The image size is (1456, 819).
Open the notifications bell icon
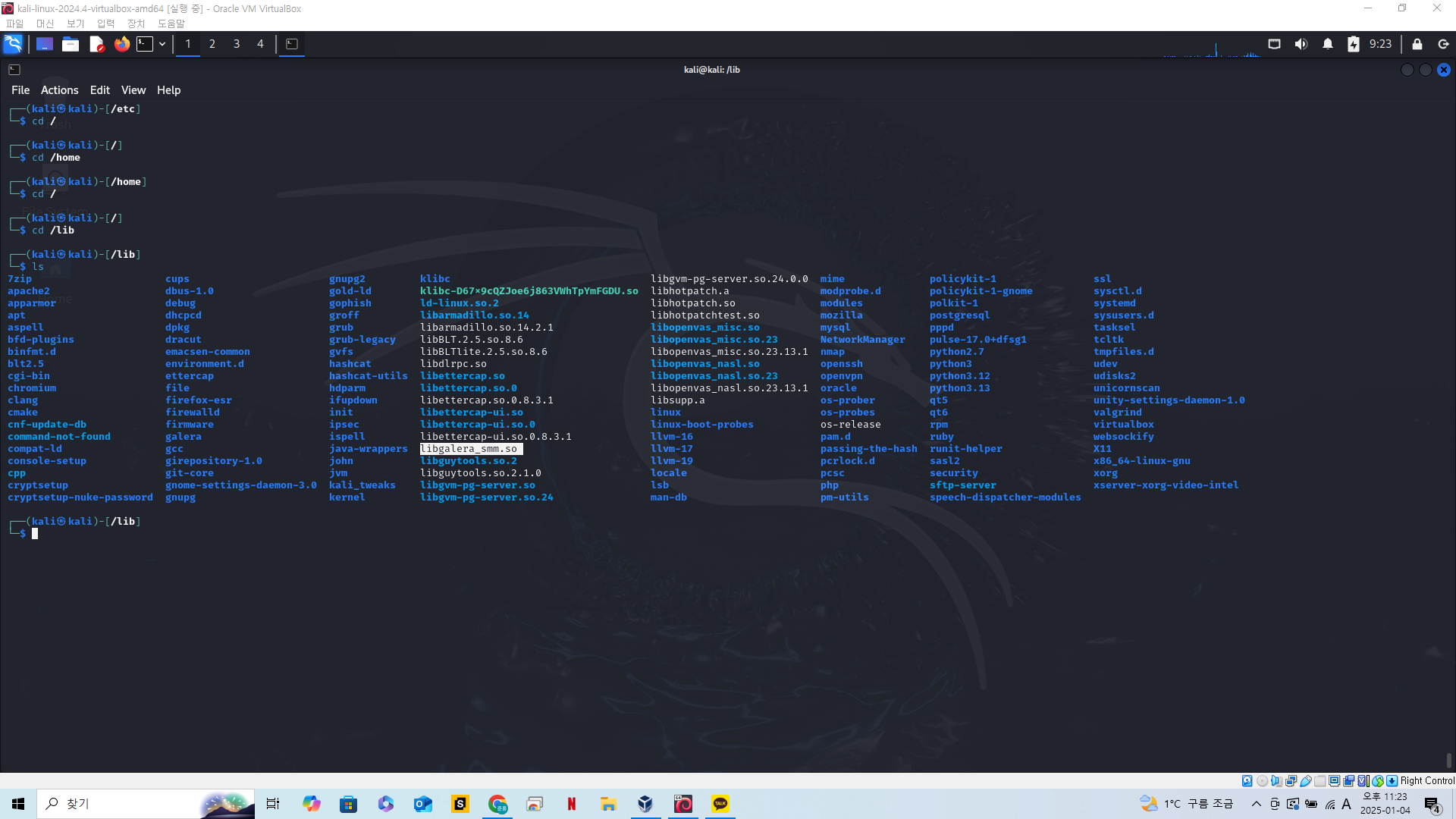tap(1327, 44)
